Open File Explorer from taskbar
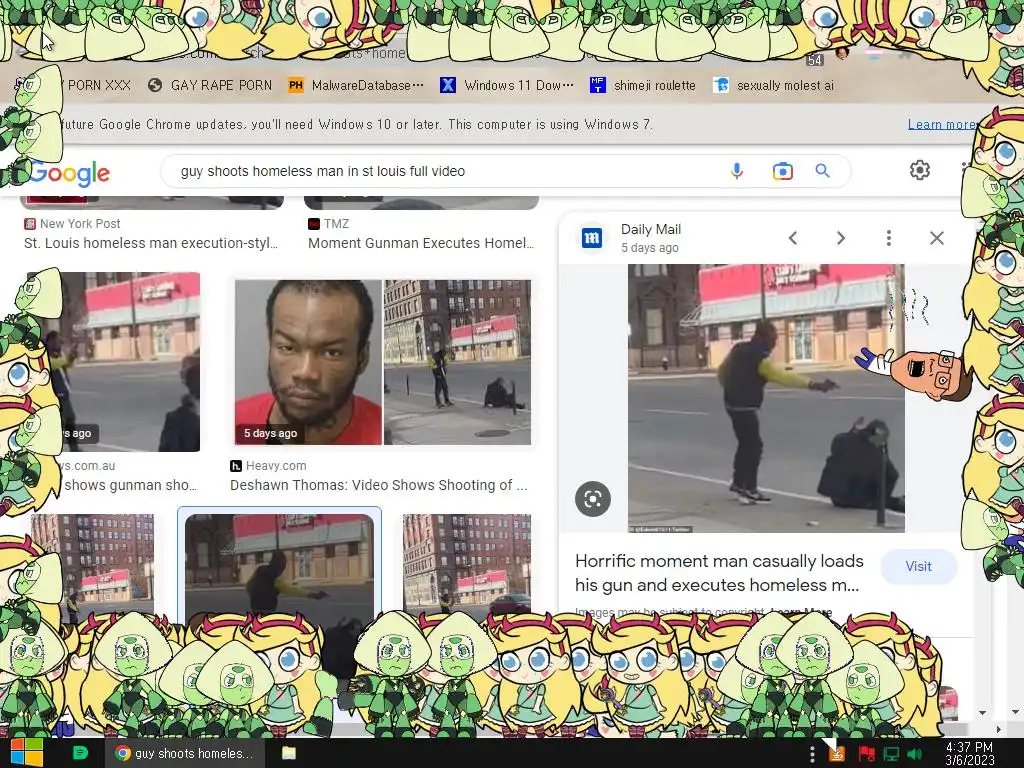Image resolution: width=1024 pixels, height=768 pixels. click(x=289, y=753)
